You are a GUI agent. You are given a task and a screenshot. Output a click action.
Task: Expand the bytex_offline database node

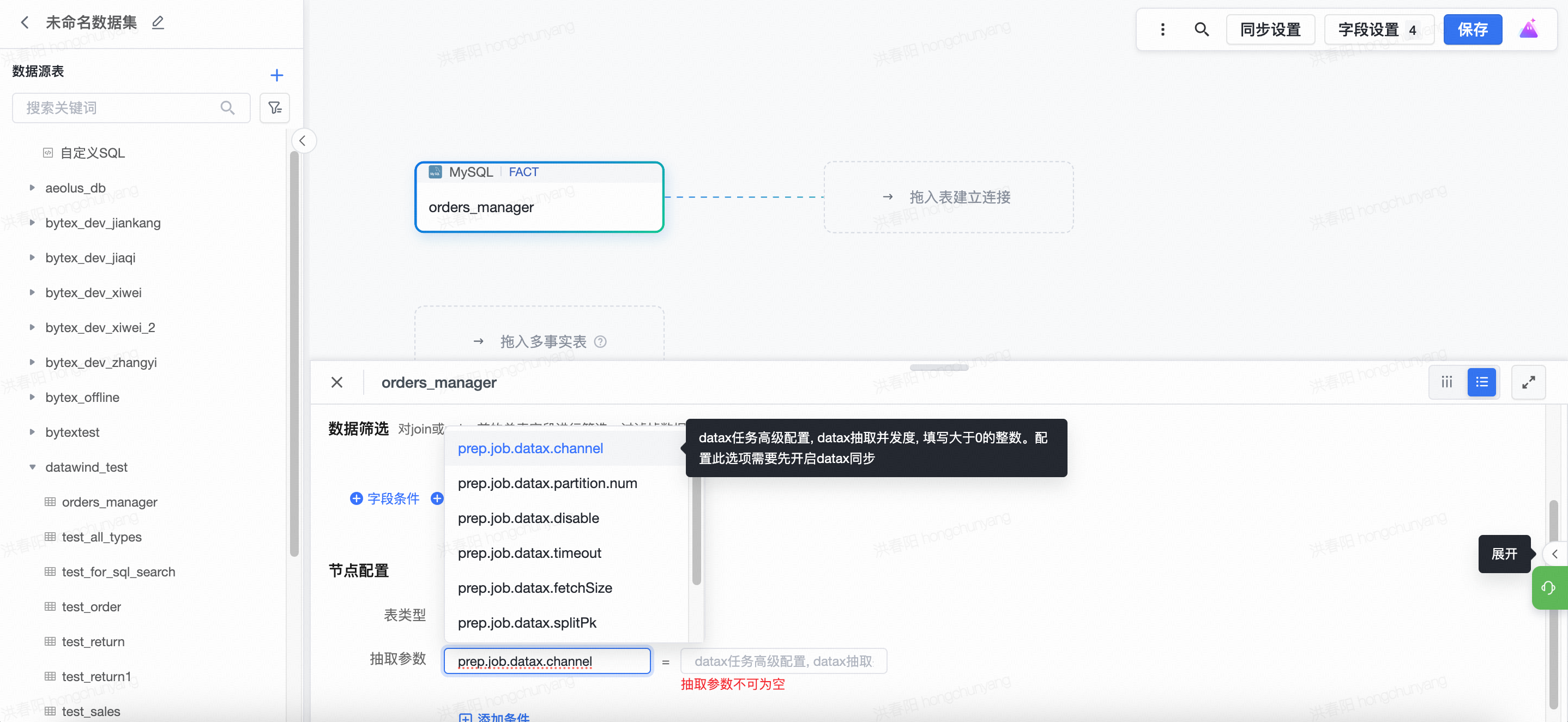(32, 397)
